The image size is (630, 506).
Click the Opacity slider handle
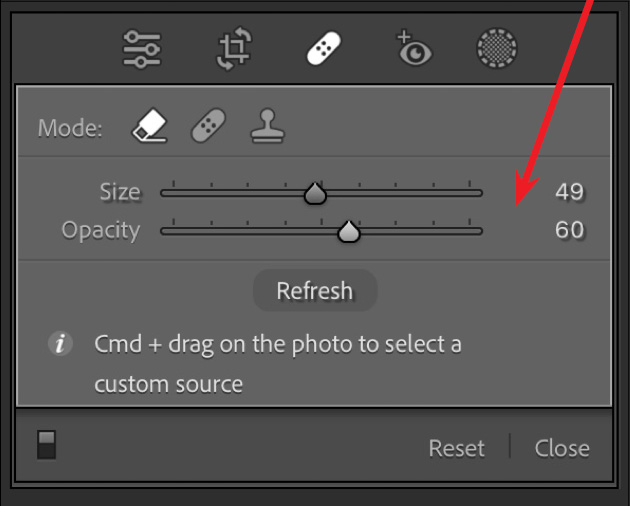(x=348, y=232)
